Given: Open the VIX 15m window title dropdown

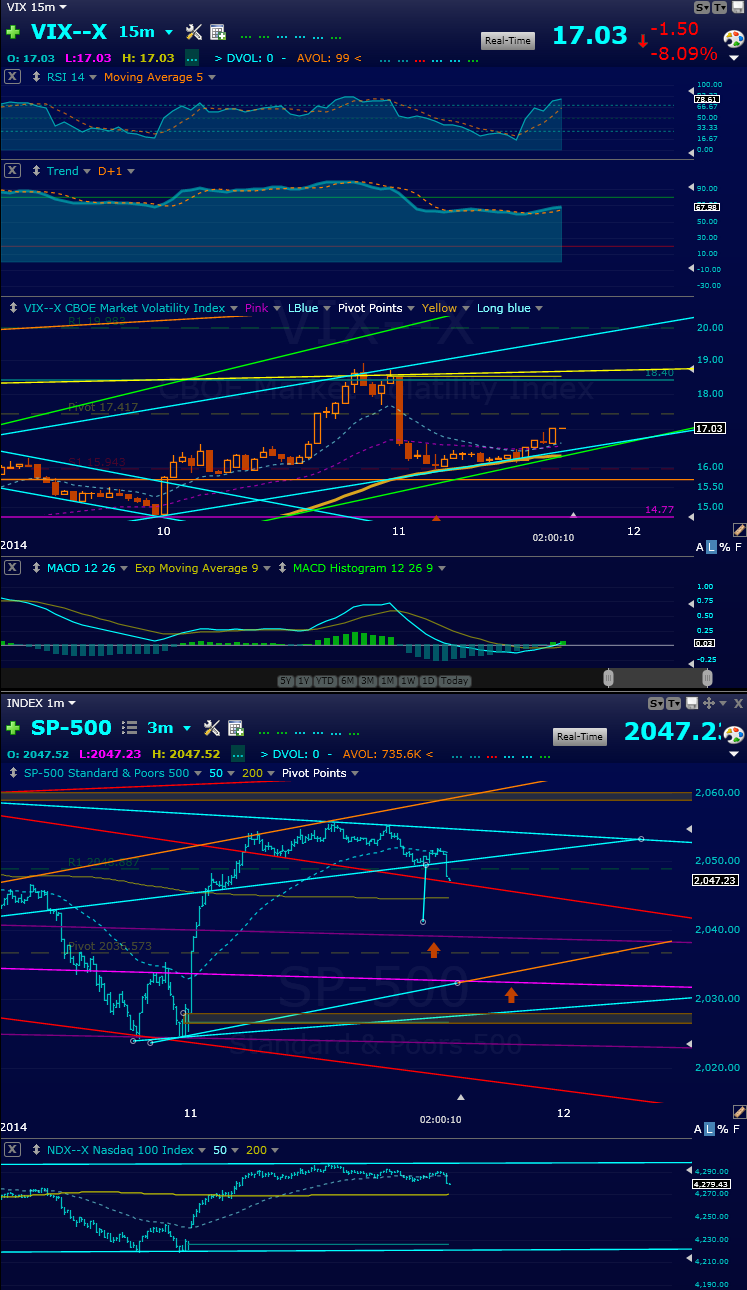Looking at the screenshot, I should tap(64, 8).
